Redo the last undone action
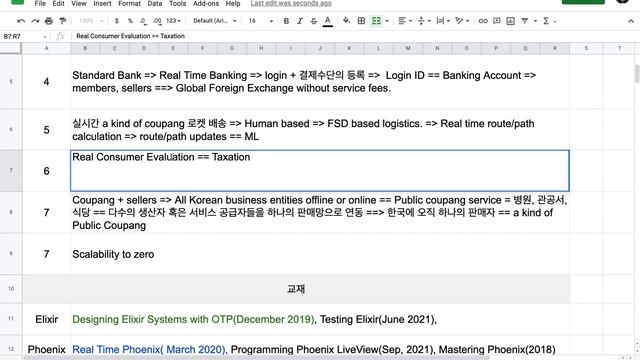The width and height of the screenshot is (640, 360). point(35,21)
